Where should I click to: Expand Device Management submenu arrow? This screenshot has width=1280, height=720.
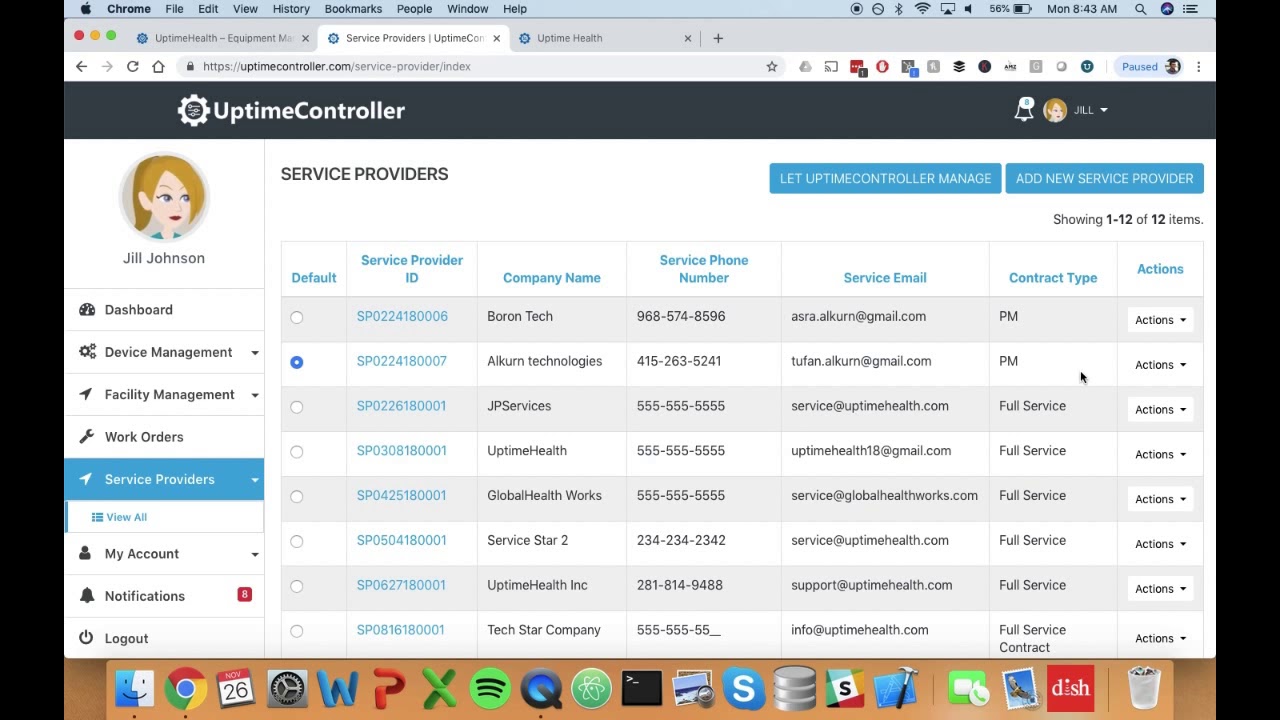254,353
